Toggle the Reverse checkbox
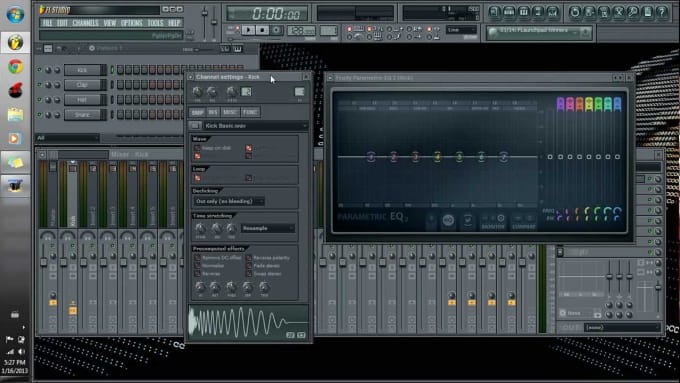This screenshot has height=383, width=680. (x=197, y=274)
